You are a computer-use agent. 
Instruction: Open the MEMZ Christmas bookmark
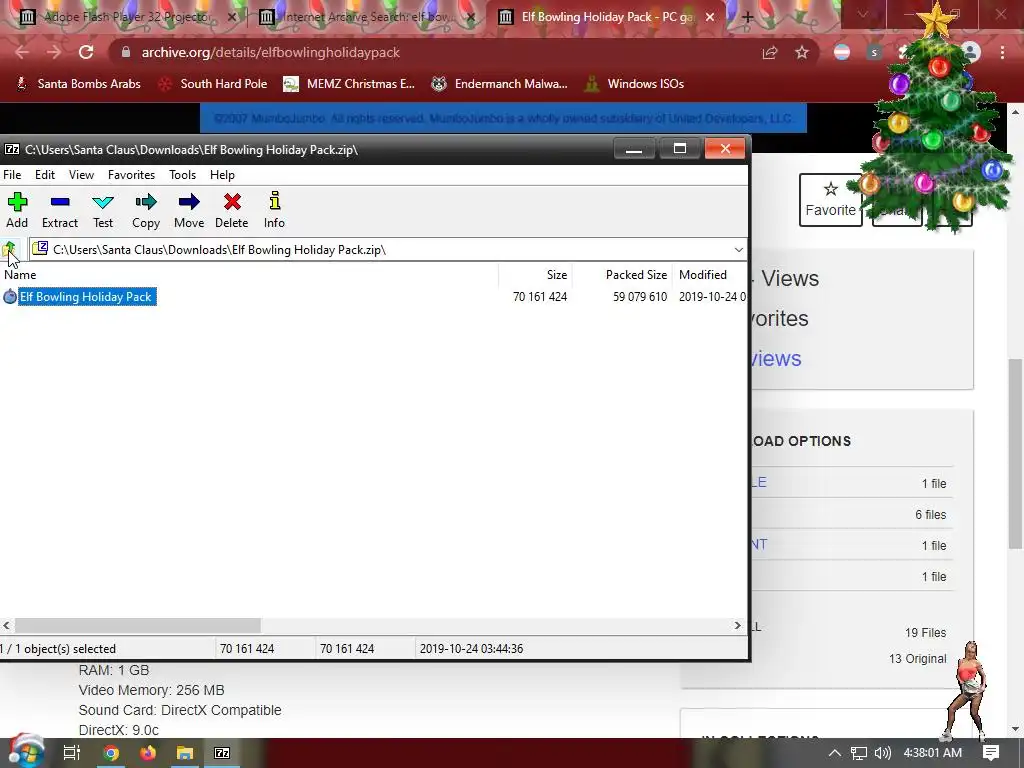pos(349,84)
